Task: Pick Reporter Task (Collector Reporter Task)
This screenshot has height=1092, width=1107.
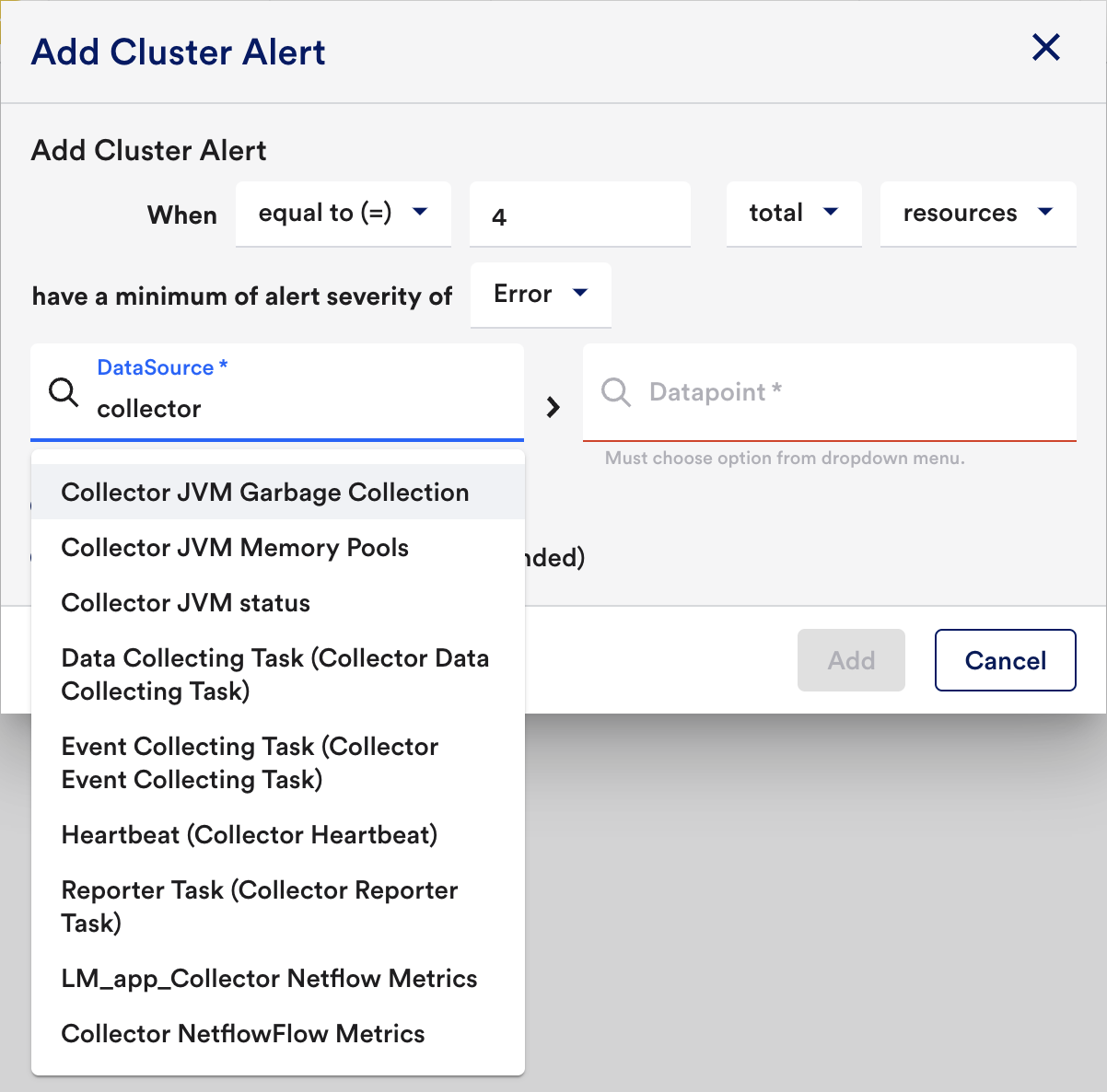Action: (x=259, y=906)
